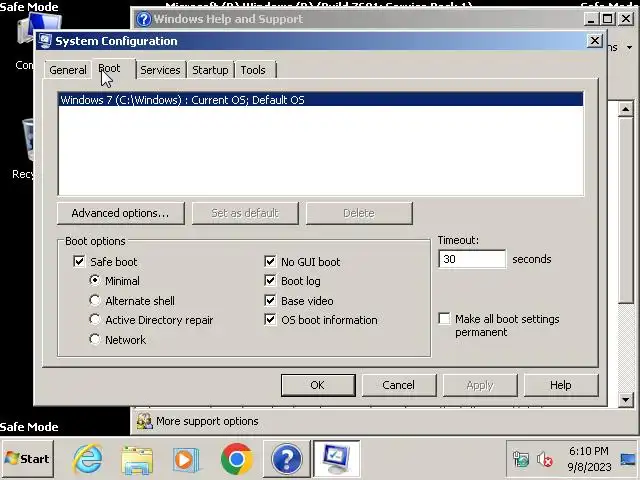
Task: Open the Options dropdown arrow in Help window
Action: [629, 47]
